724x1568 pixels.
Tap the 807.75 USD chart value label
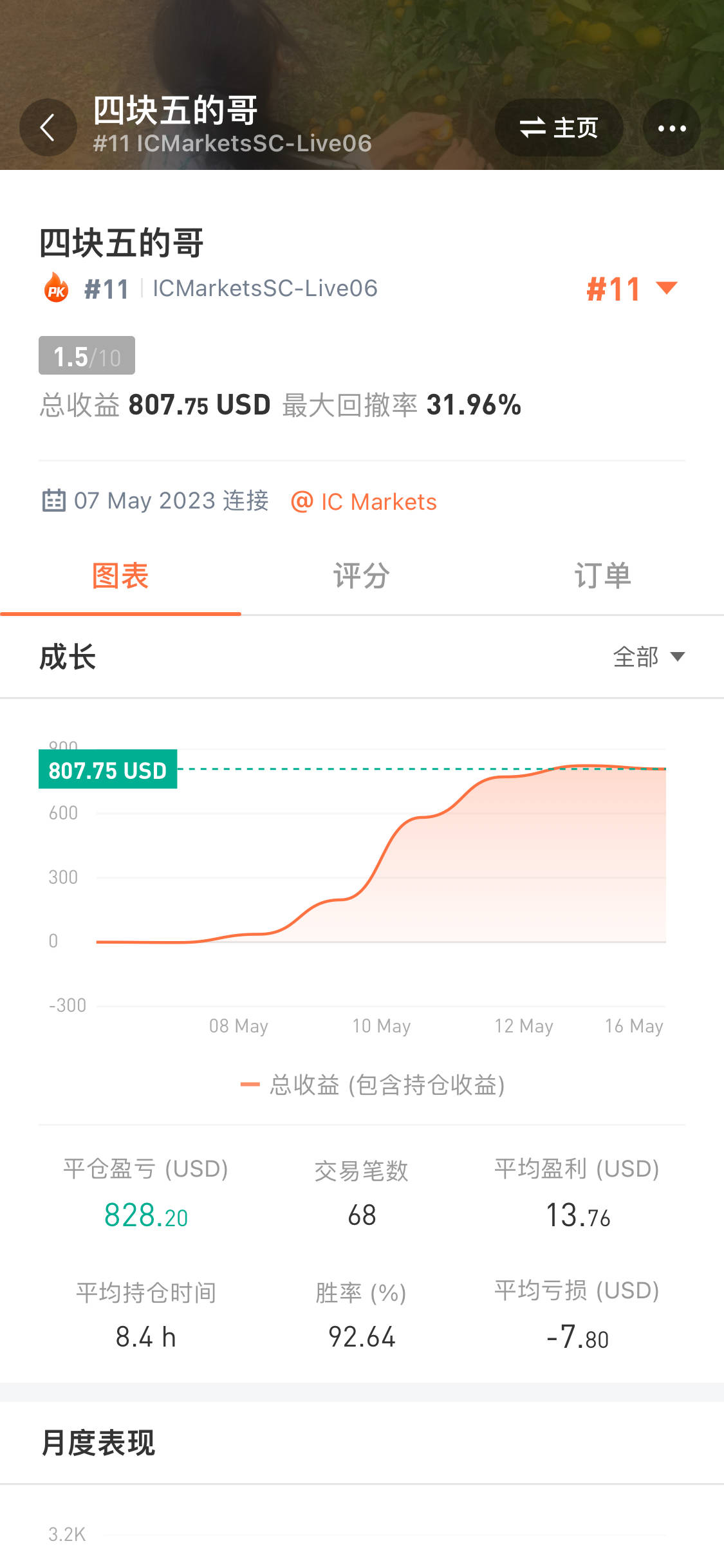click(x=107, y=770)
